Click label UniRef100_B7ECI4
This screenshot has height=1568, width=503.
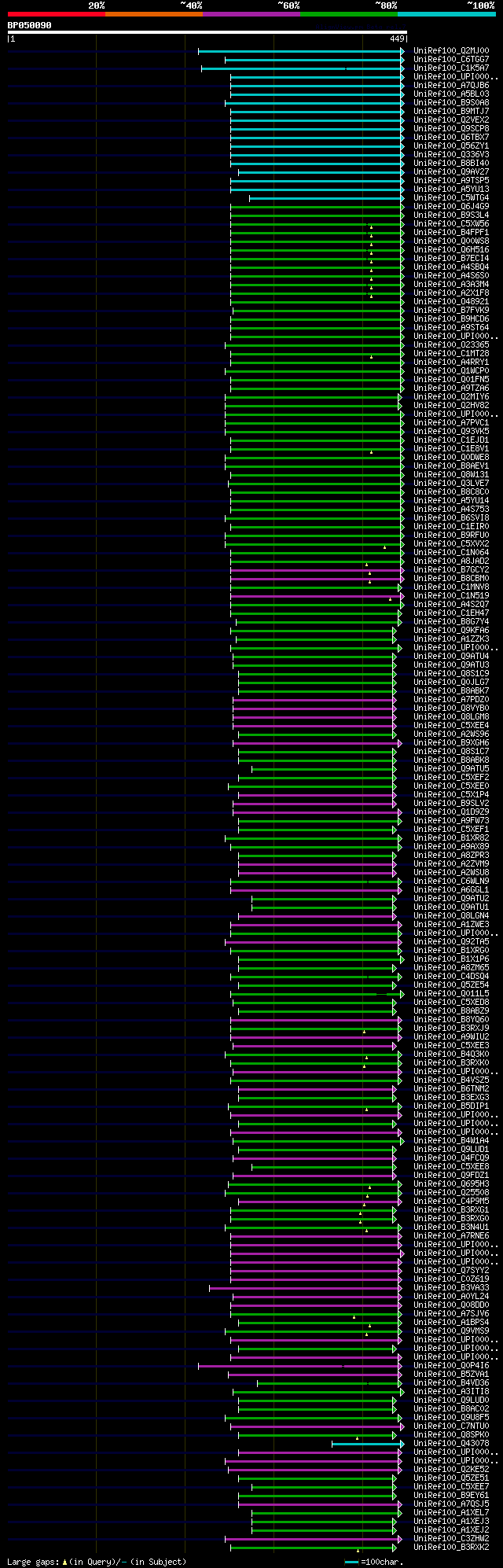(451, 258)
